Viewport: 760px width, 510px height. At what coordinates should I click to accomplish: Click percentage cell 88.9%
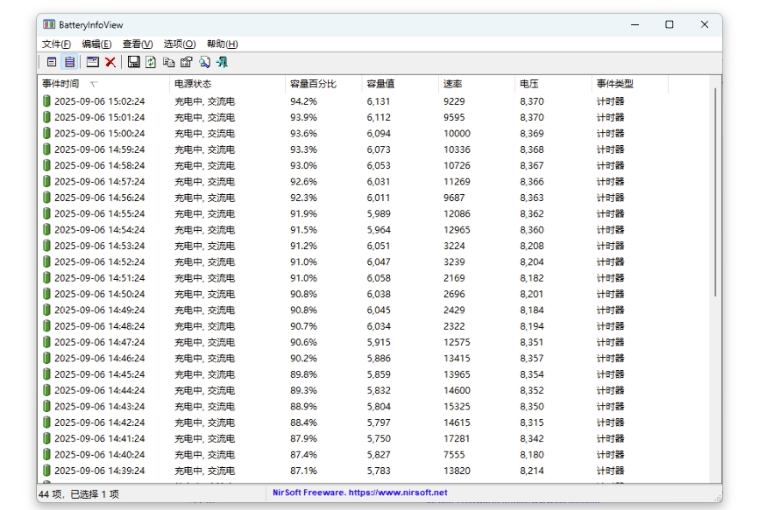point(303,406)
